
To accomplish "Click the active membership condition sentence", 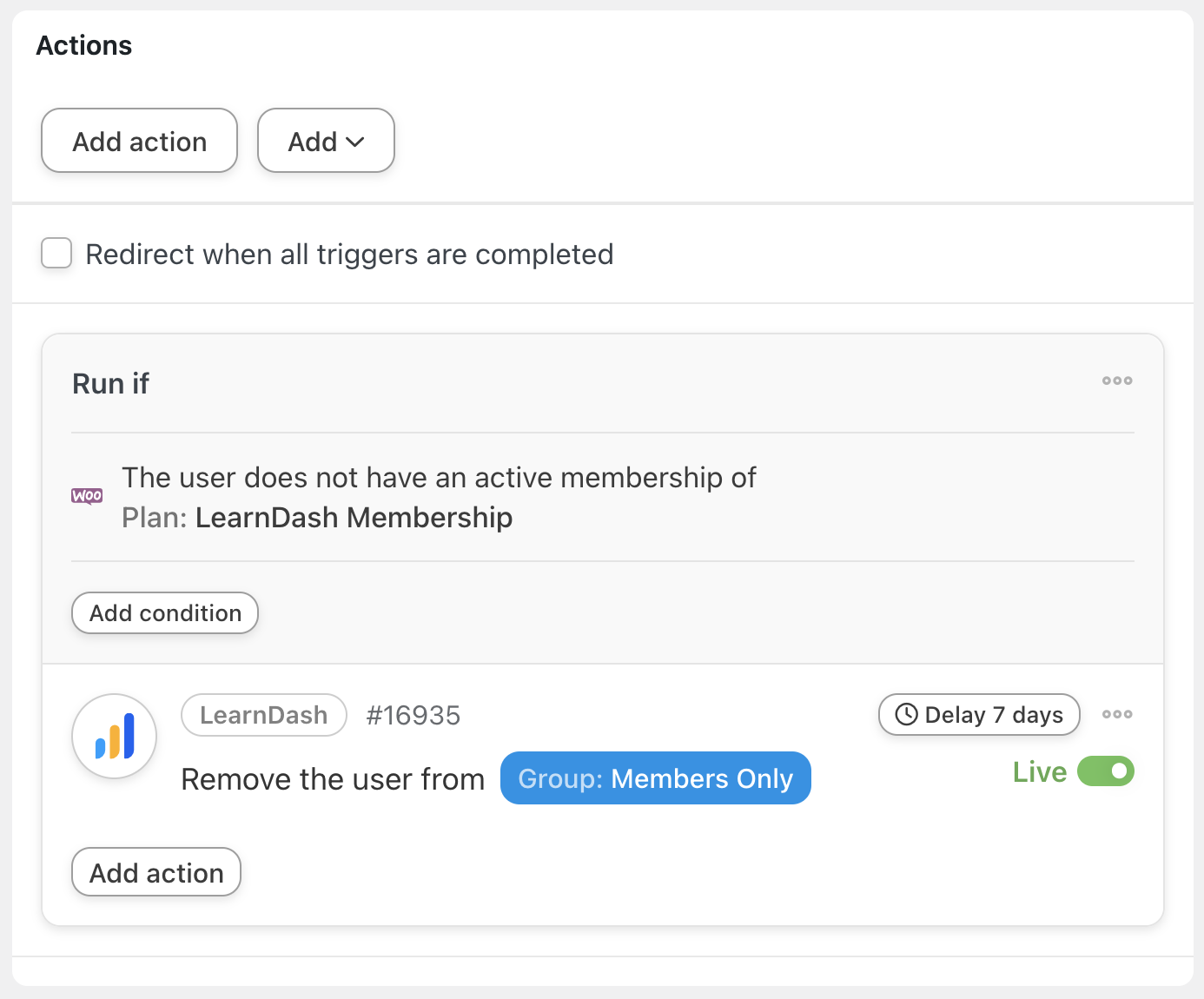I will tap(439, 478).
